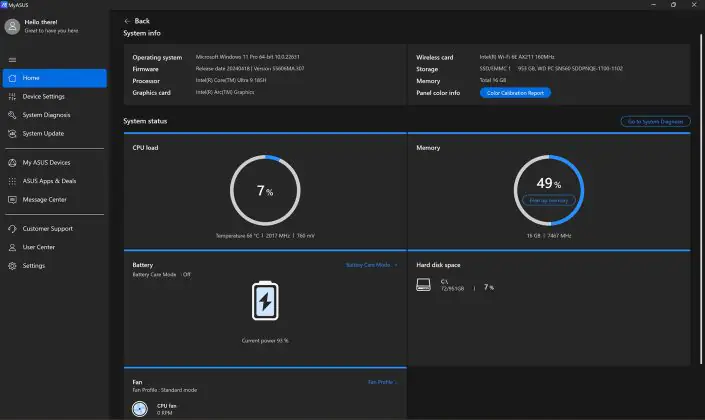Click the CPU fan icon
Image resolution: width=705 pixels, height=420 pixels.
point(140,409)
